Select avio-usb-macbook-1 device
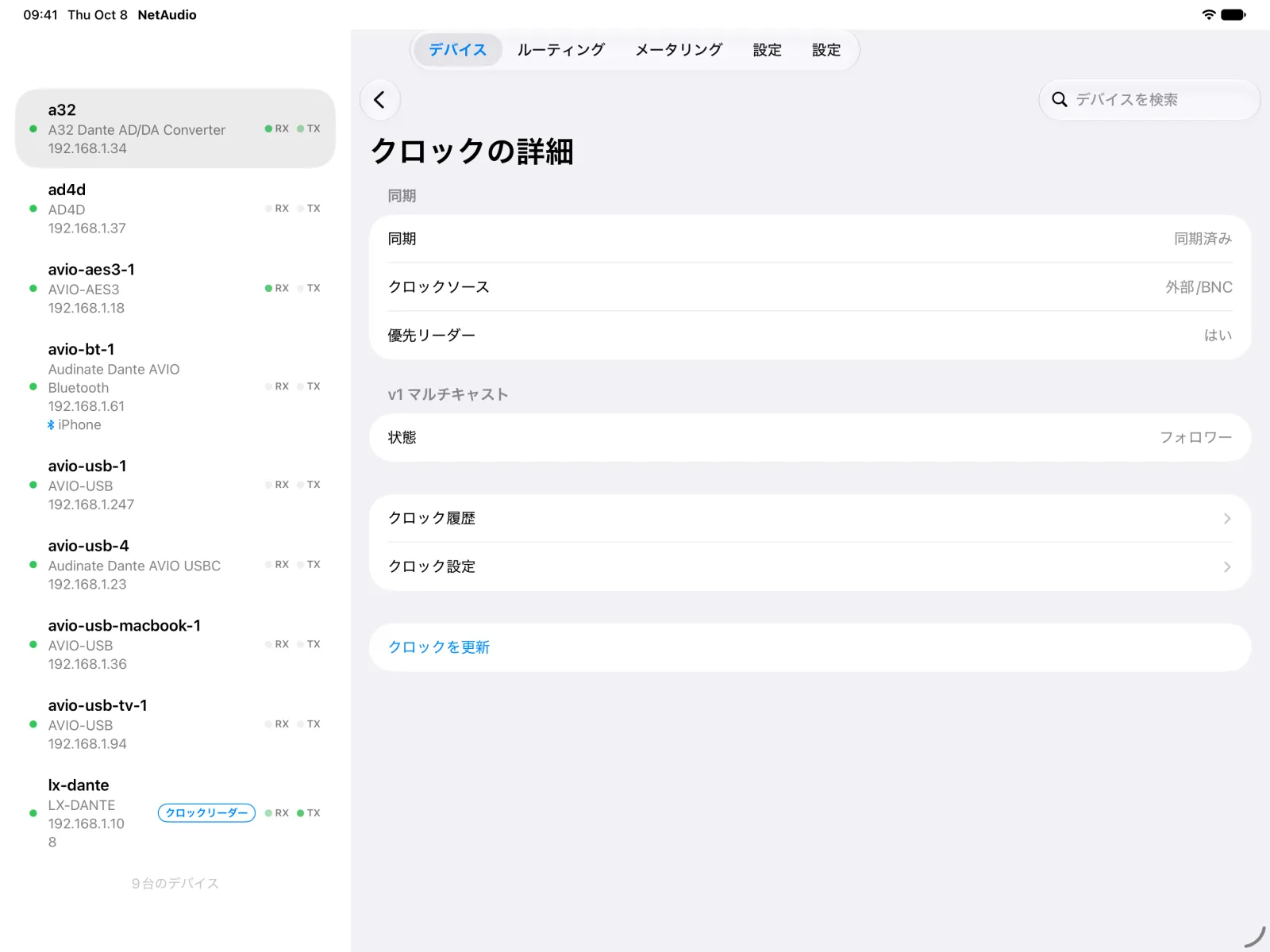Viewport: 1270px width, 952px height. [x=175, y=644]
